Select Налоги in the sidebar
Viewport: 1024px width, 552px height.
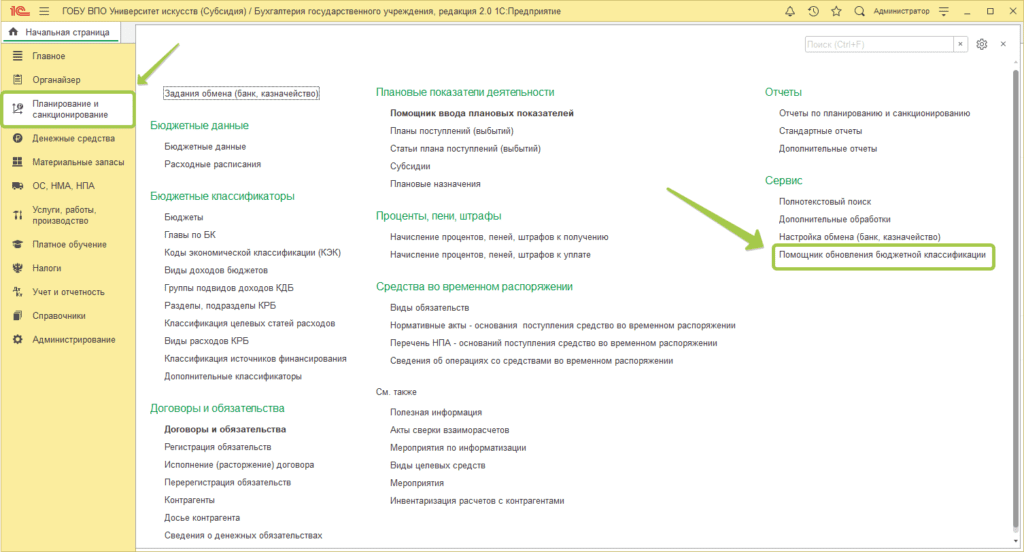click(46, 268)
